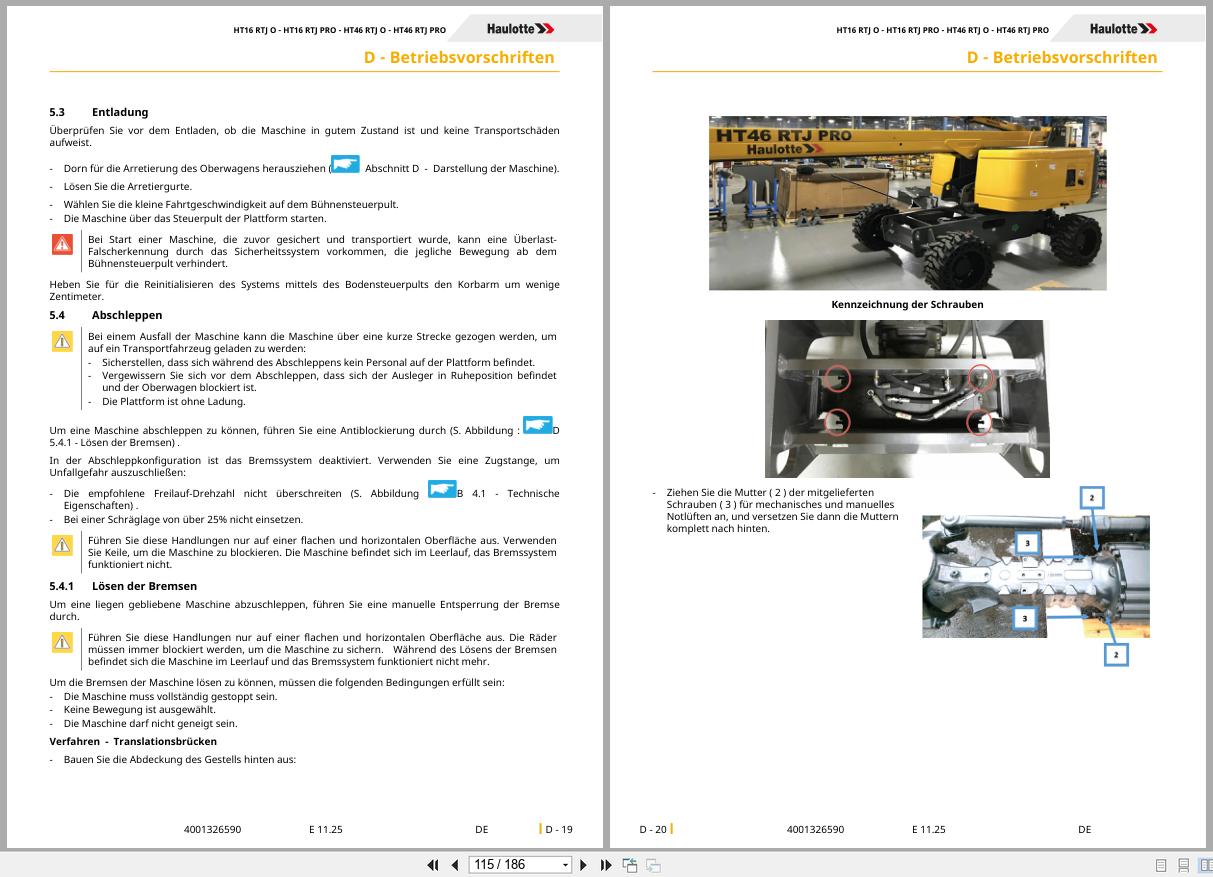Click the right page title 'D - Betriebsvorschriften'
1213x877 pixels.
tap(1062, 57)
